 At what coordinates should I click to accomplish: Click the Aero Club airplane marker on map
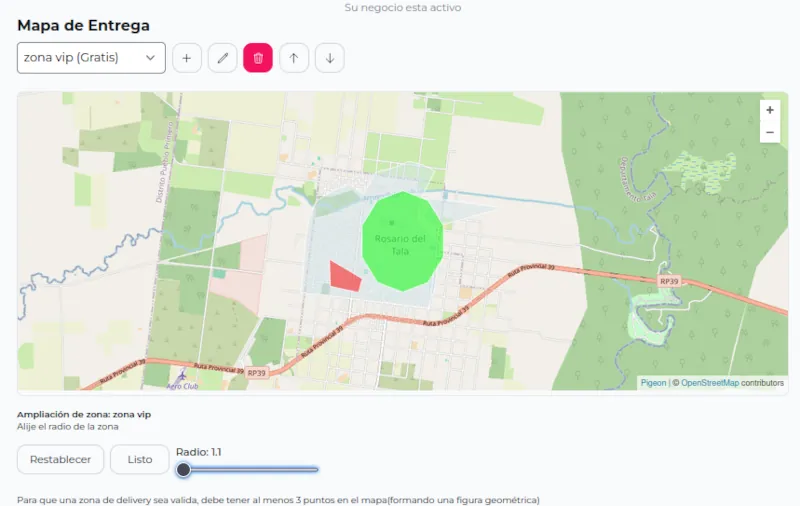click(181, 376)
